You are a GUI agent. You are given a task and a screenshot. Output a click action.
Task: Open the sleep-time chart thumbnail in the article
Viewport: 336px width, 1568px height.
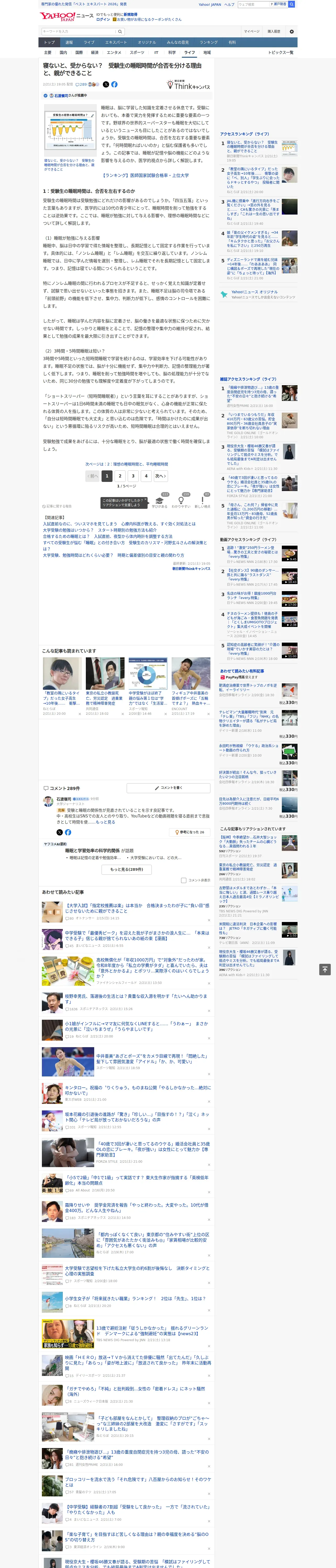coord(70,130)
